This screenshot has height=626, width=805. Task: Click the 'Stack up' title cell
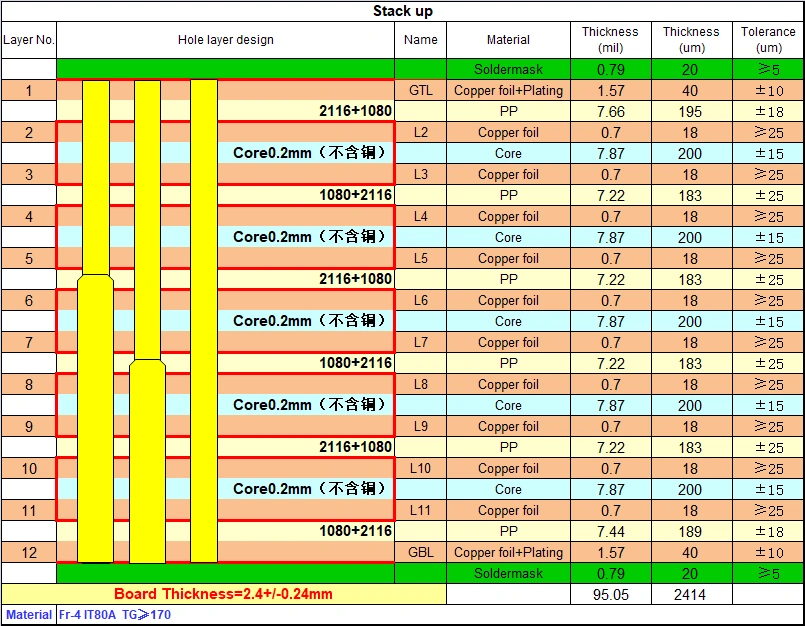[402, 11]
